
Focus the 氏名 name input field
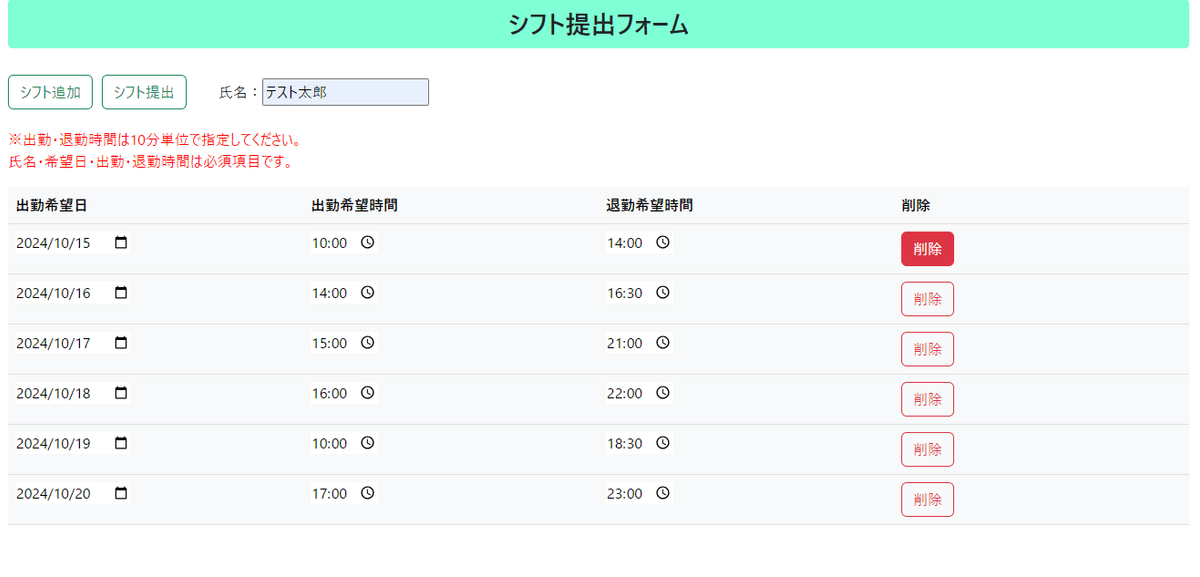(345, 92)
